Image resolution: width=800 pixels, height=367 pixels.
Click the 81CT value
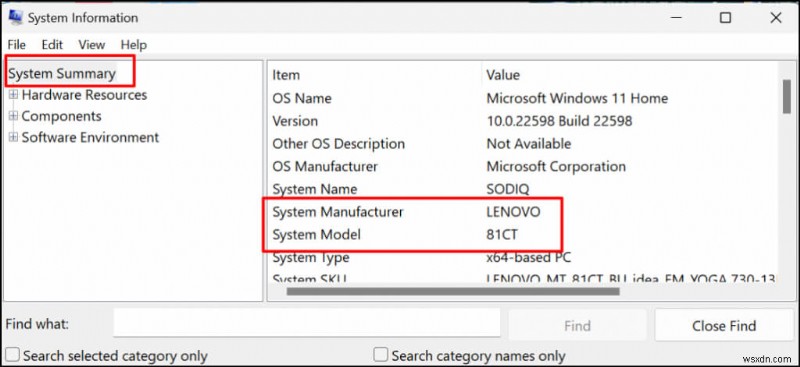pyautogui.click(x=503, y=235)
